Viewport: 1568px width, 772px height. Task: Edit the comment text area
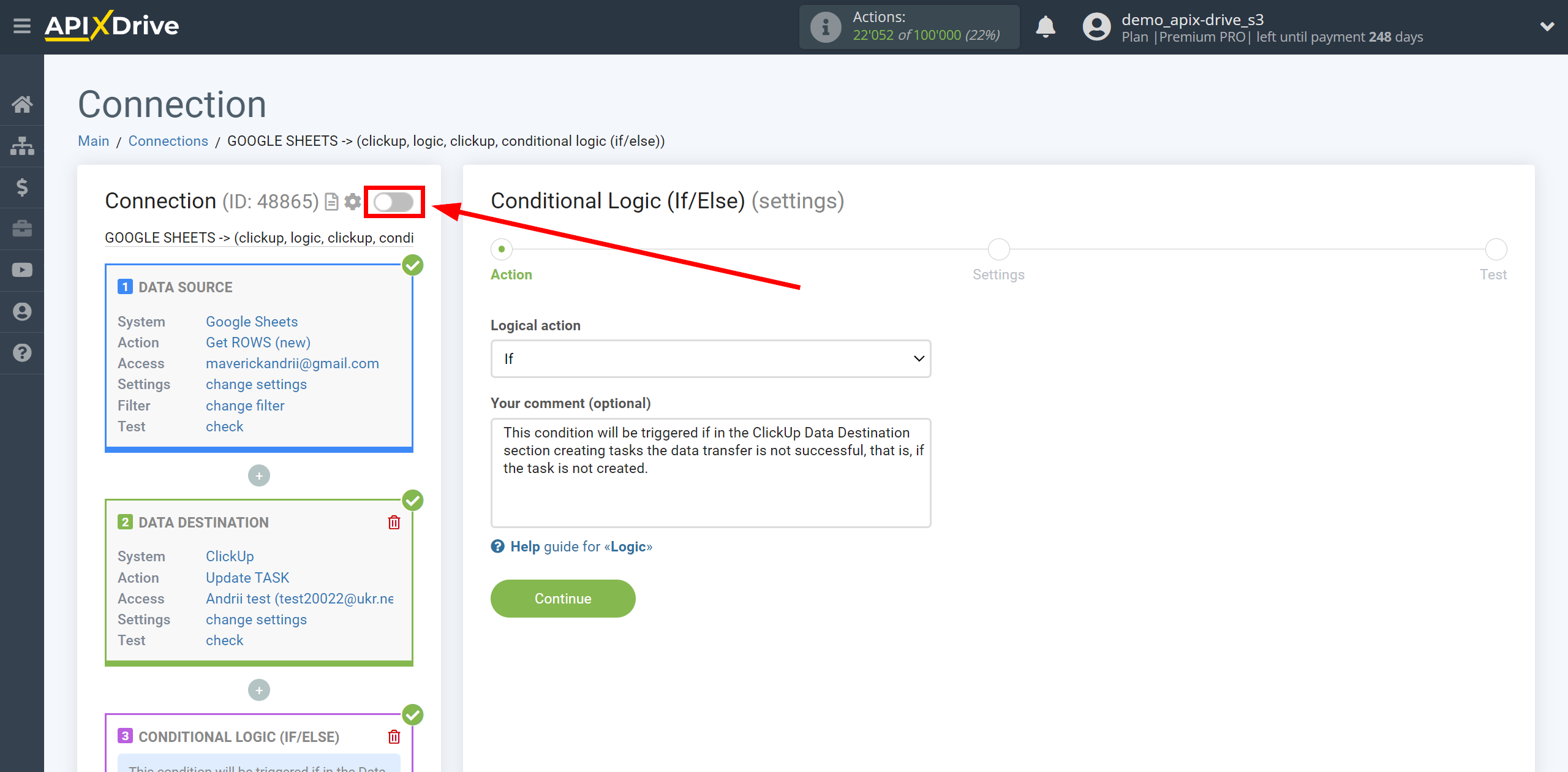click(x=710, y=473)
